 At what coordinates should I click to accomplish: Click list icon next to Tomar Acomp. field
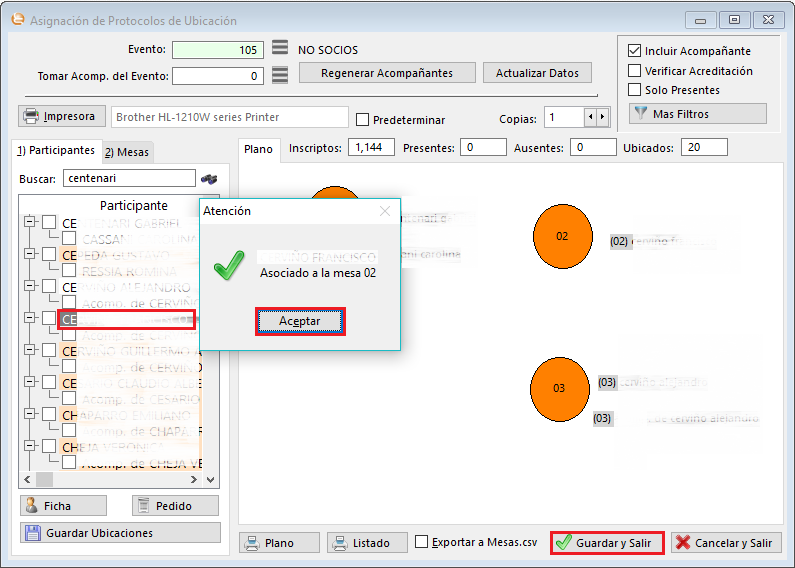(x=280, y=75)
